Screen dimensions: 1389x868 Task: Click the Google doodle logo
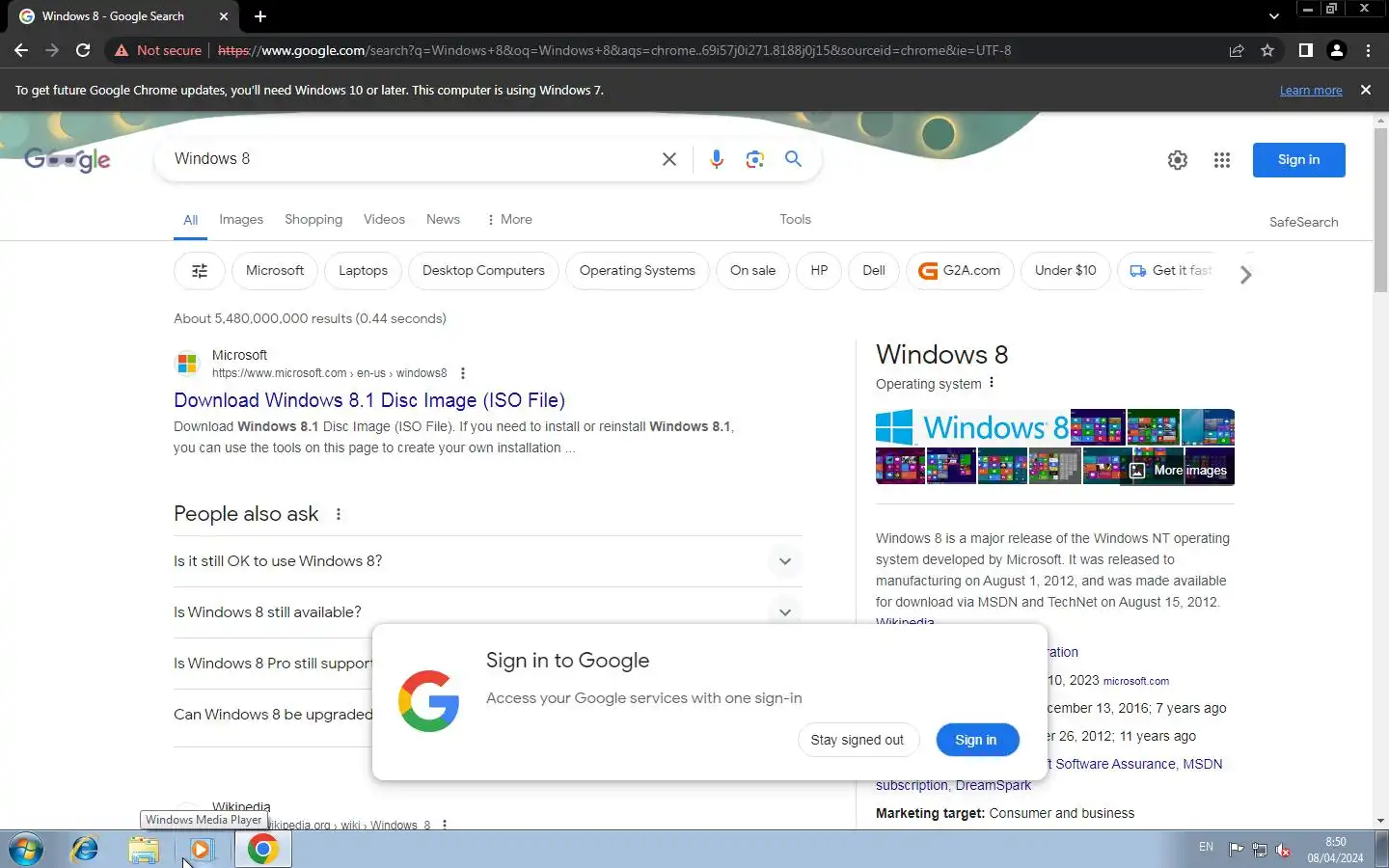(68, 160)
